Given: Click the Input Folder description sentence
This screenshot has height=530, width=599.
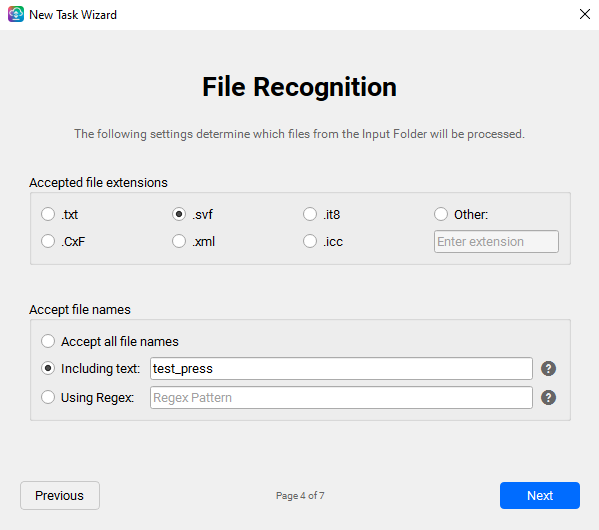Looking at the screenshot, I should pyautogui.click(x=300, y=134).
